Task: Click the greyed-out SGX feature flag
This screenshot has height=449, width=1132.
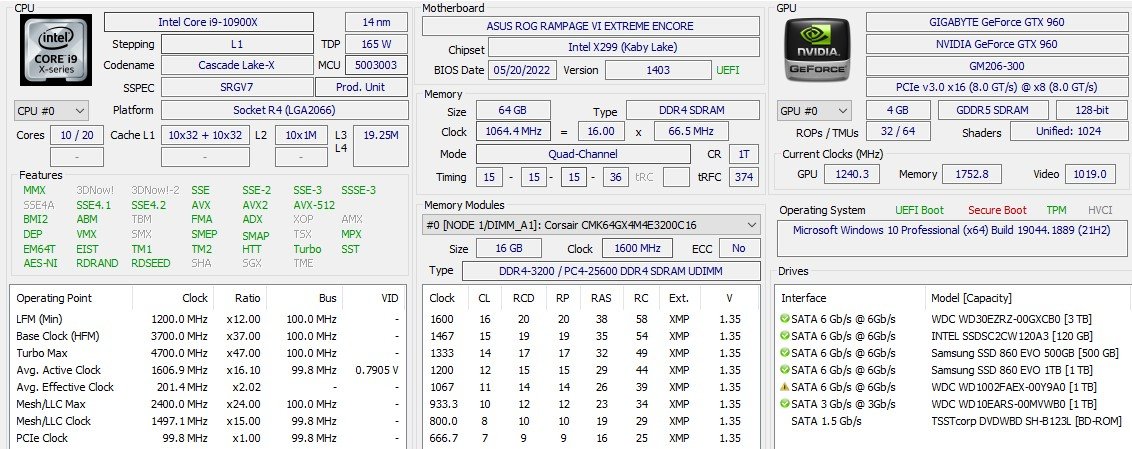Action: point(252,263)
